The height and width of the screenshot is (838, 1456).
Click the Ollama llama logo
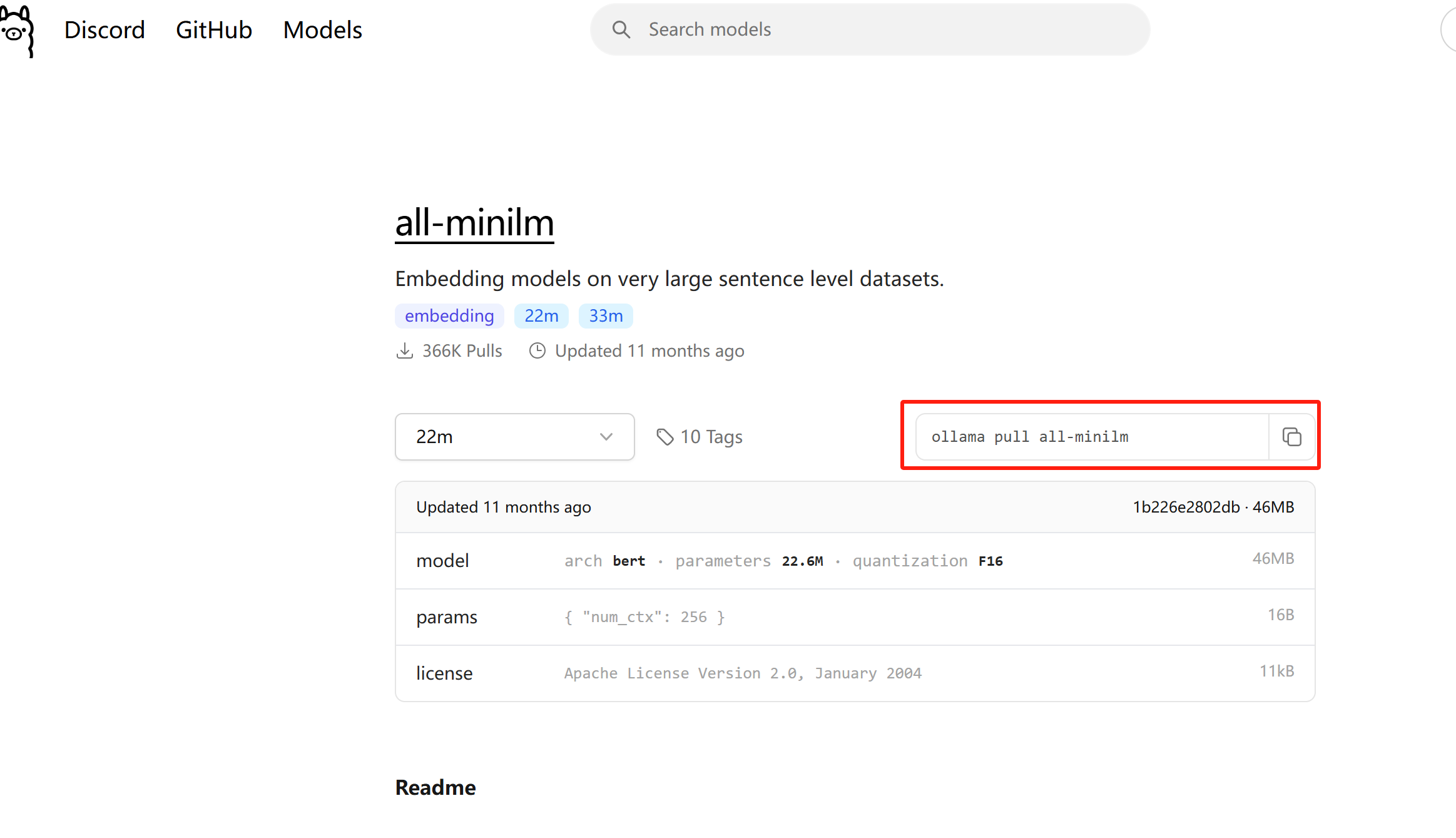[x=16, y=30]
